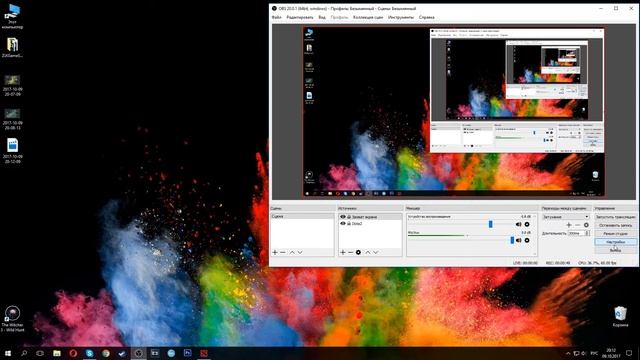Click 'Остановить запись' stop recording button
Screen dimensions: 640x360
[x=616, y=225]
